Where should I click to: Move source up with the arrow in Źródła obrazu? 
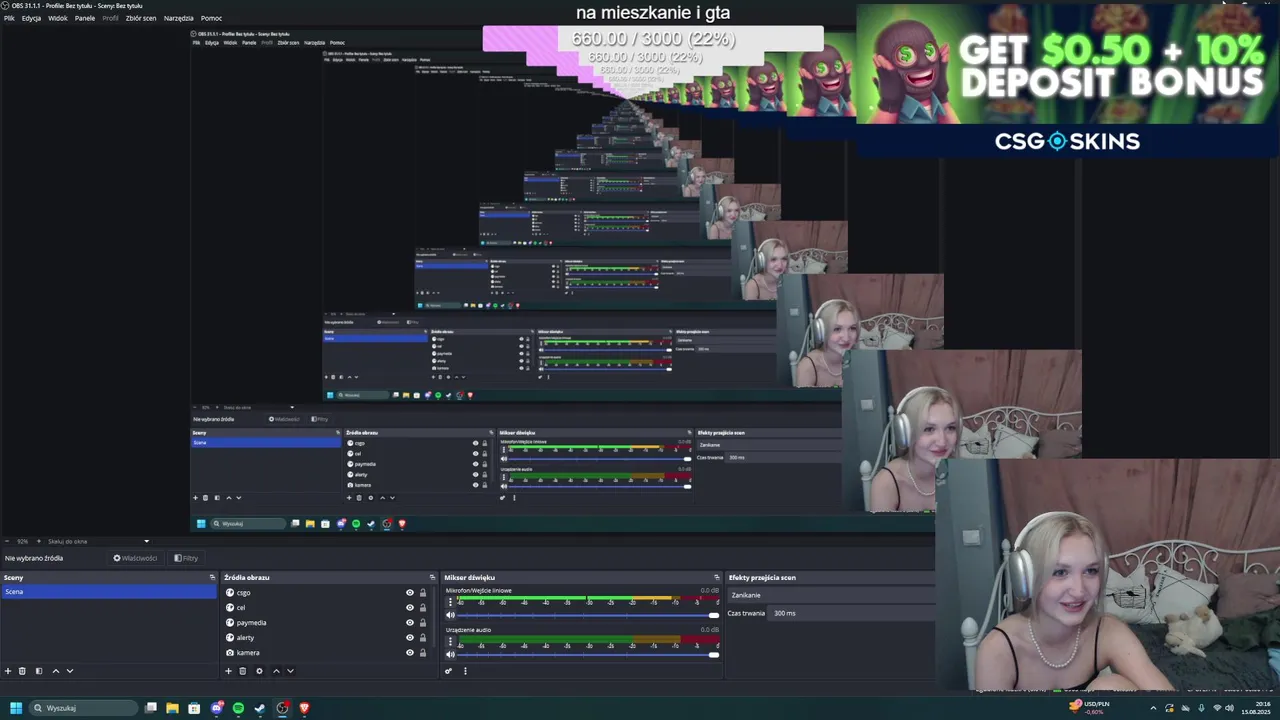point(276,671)
